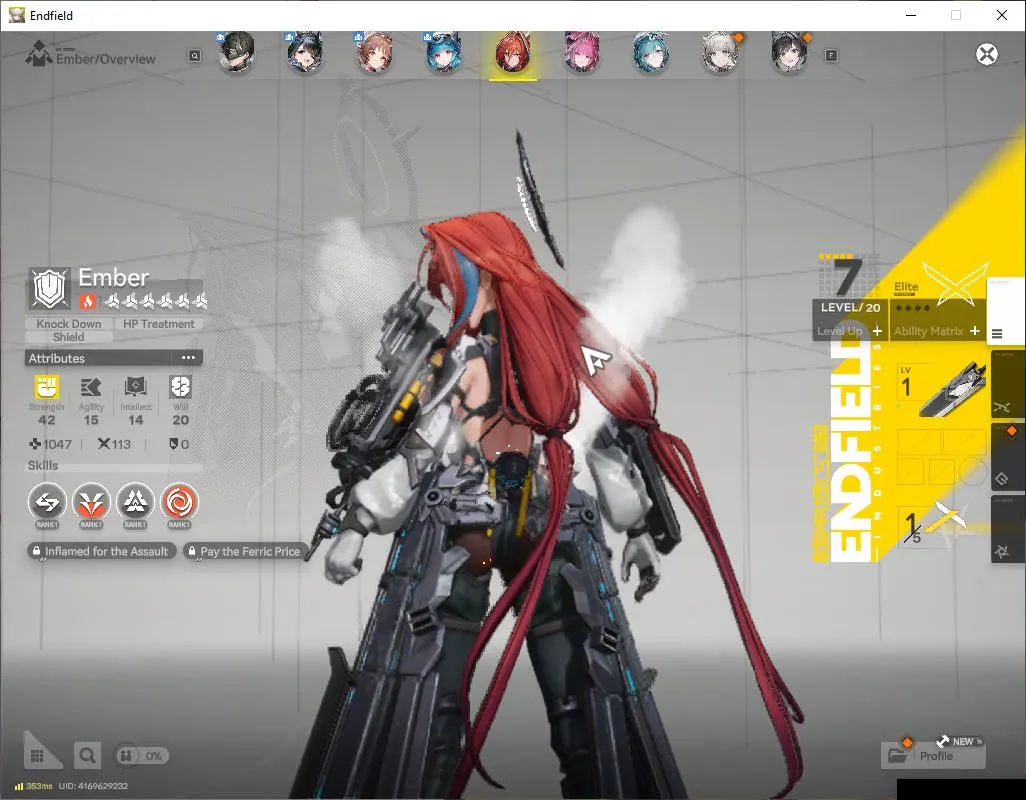Open the Shield tag

point(69,337)
